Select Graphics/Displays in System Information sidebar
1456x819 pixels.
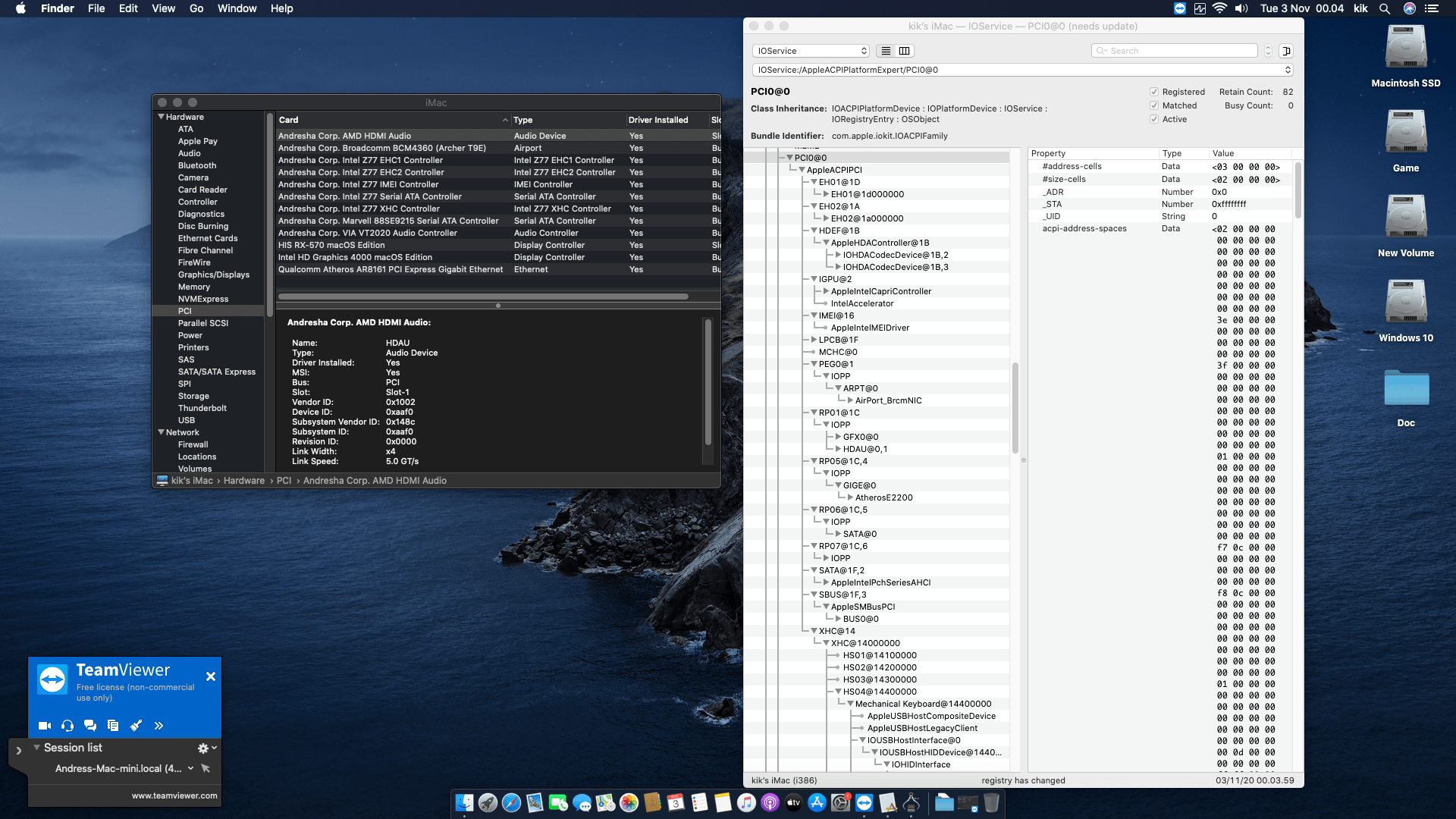coord(214,275)
